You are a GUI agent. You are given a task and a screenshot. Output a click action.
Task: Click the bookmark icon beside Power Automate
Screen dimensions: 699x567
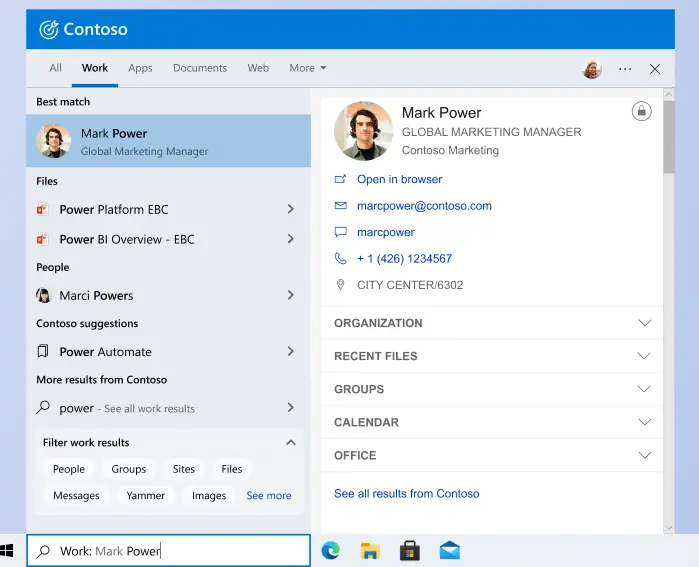pyautogui.click(x=43, y=351)
